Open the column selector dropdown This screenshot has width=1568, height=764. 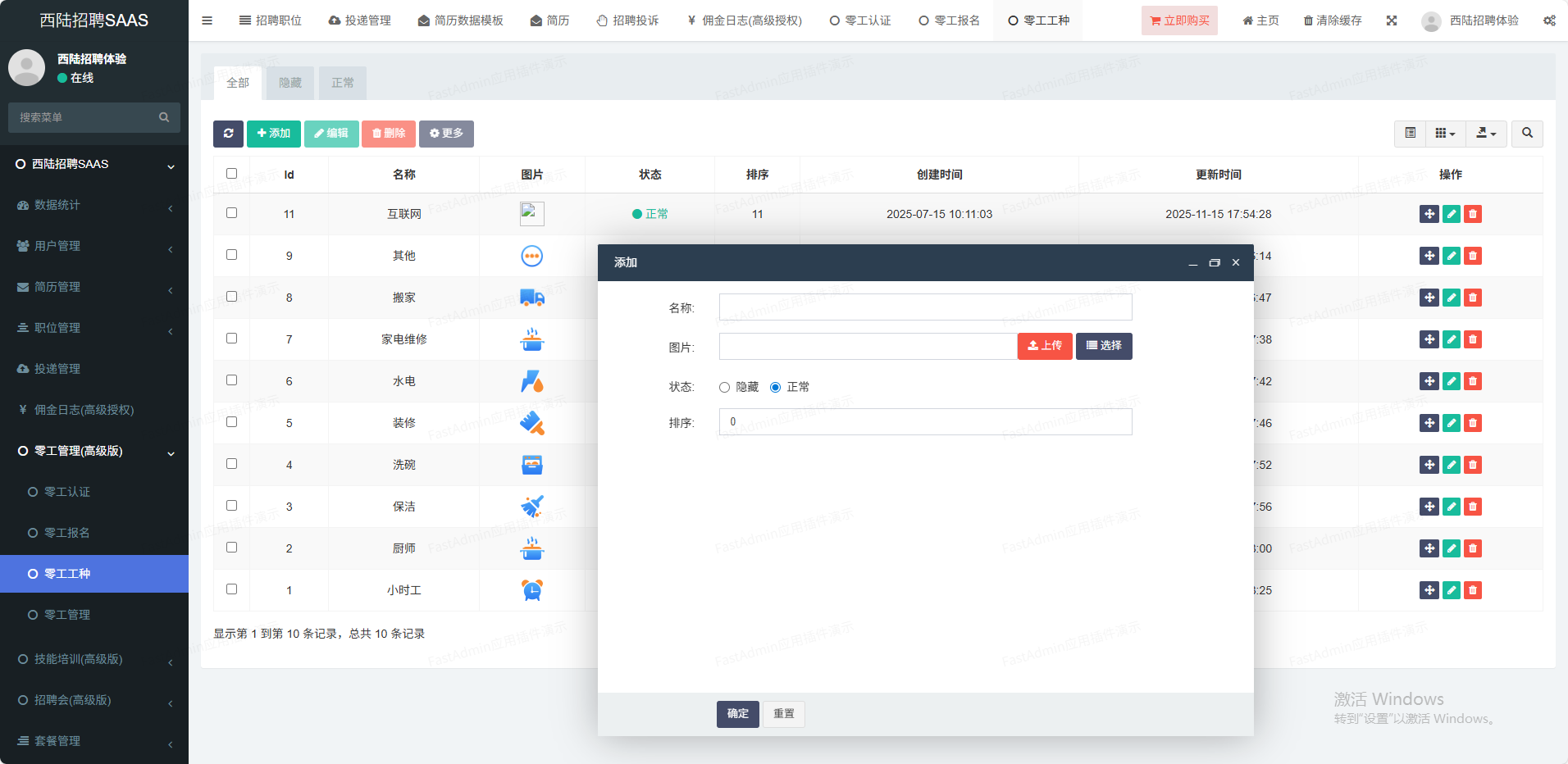pyautogui.click(x=1445, y=133)
